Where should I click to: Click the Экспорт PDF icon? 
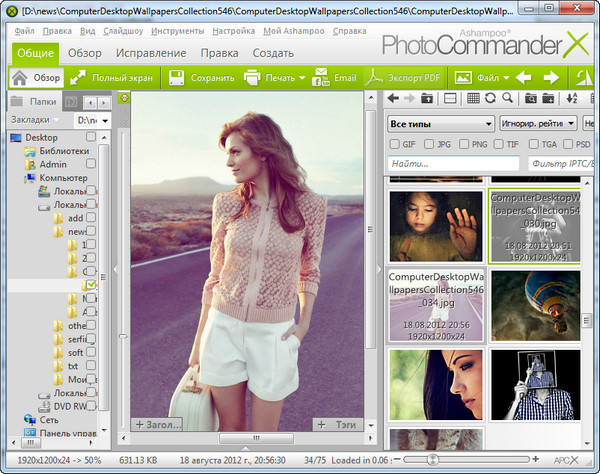coord(374,77)
